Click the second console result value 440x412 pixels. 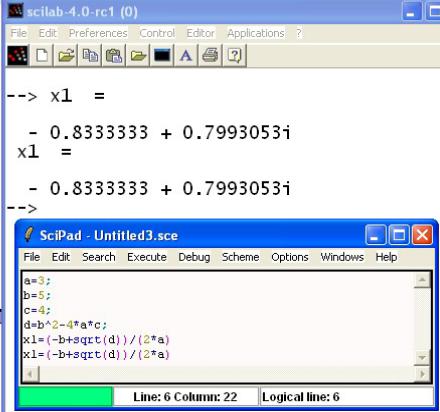click(160, 188)
